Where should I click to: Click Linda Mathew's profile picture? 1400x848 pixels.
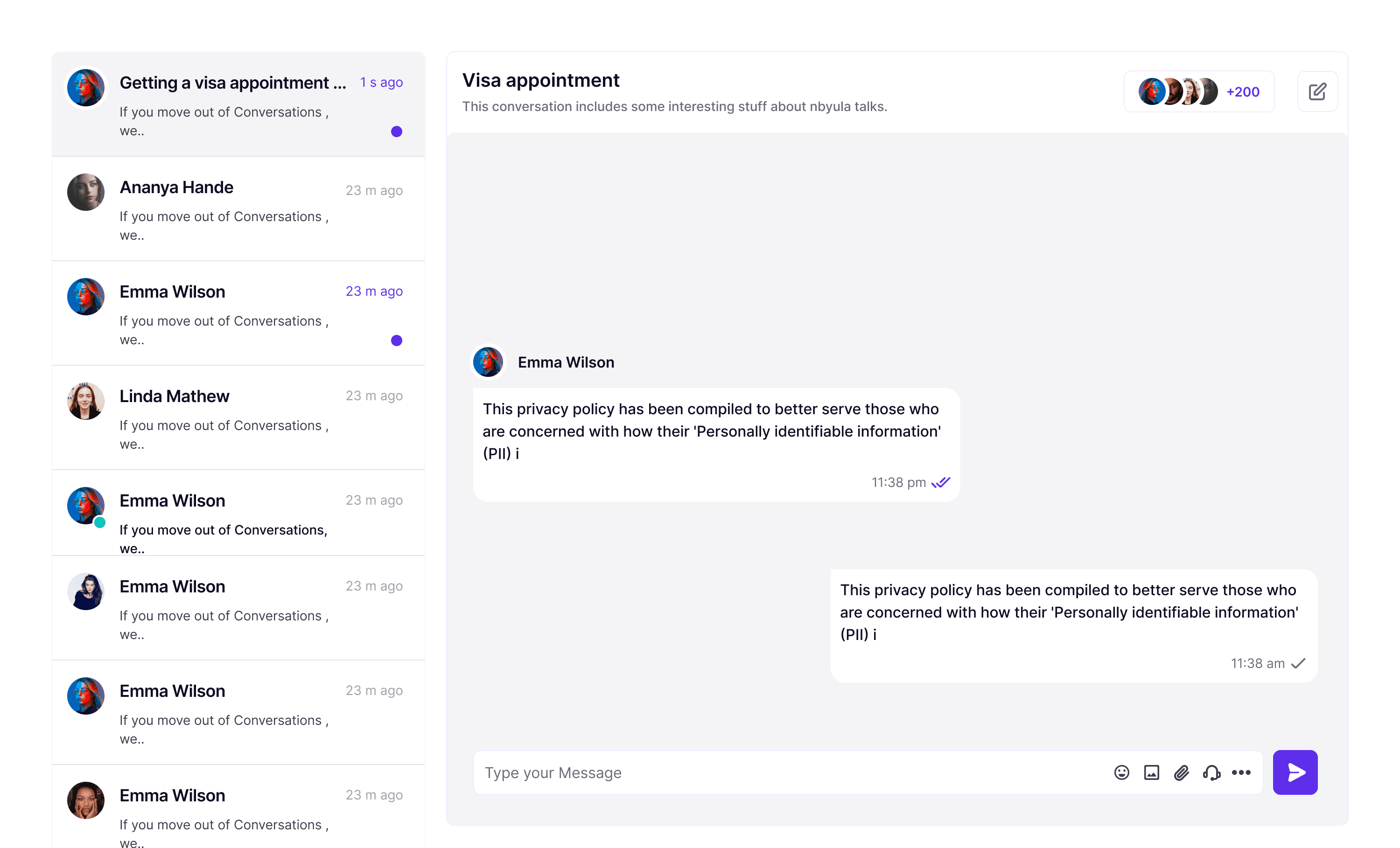tap(86, 401)
